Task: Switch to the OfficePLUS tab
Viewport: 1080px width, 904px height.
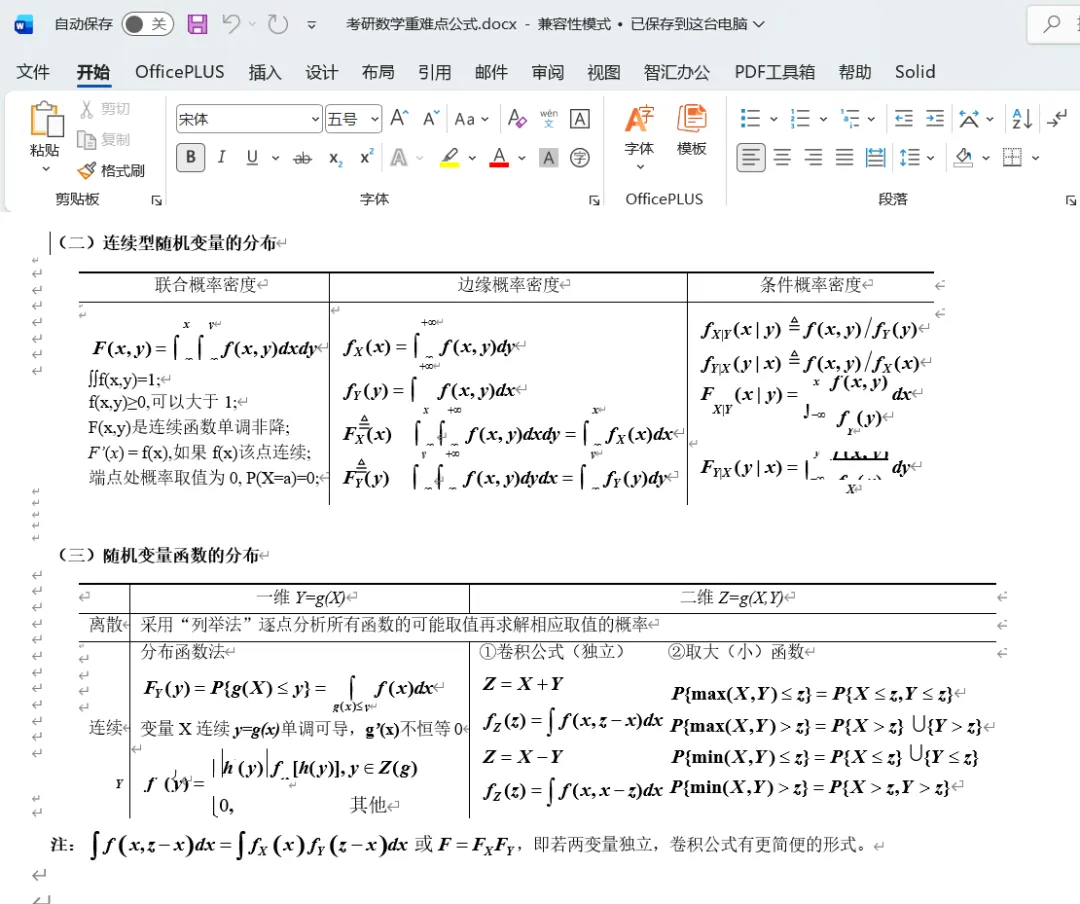Action: click(x=179, y=72)
